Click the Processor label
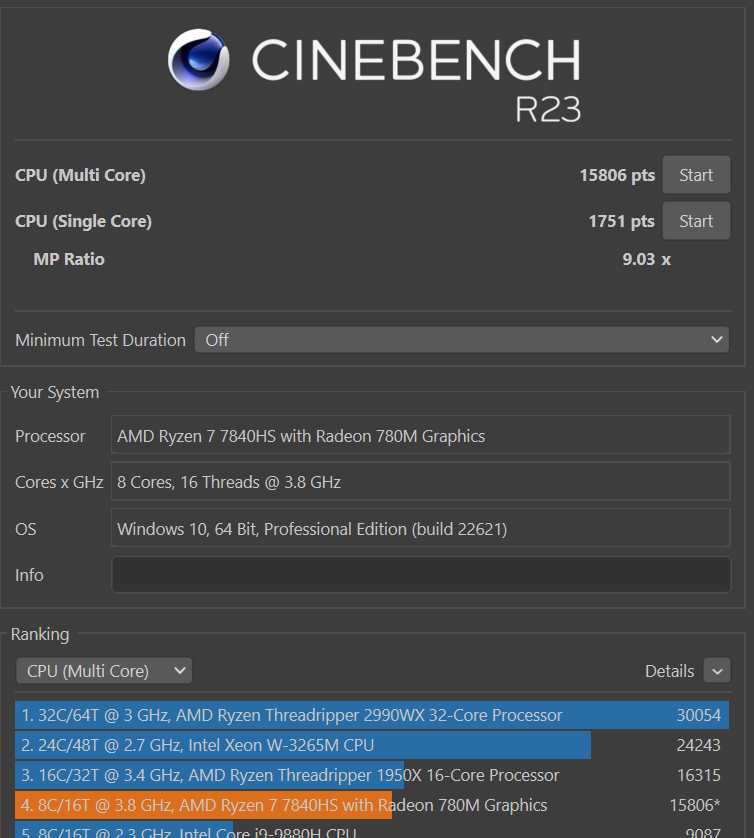754x838 pixels. click(50, 436)
